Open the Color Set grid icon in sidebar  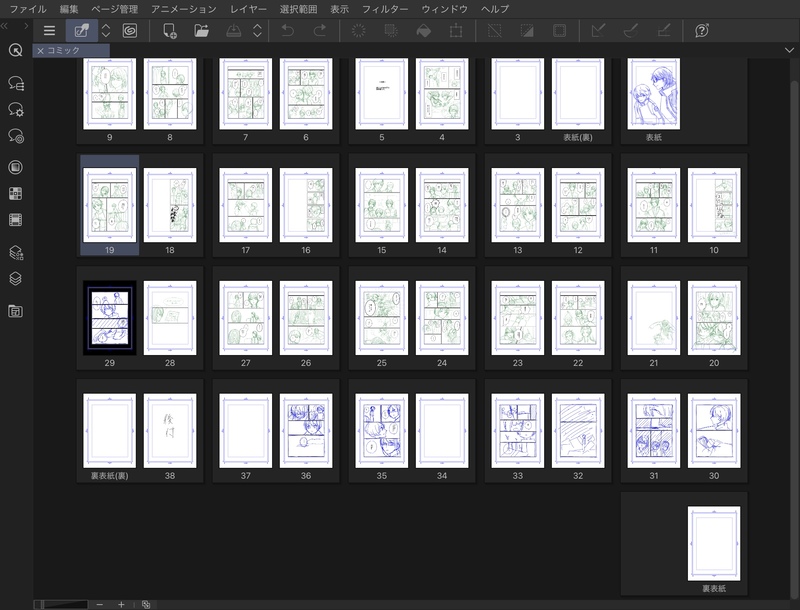point(15,193)
